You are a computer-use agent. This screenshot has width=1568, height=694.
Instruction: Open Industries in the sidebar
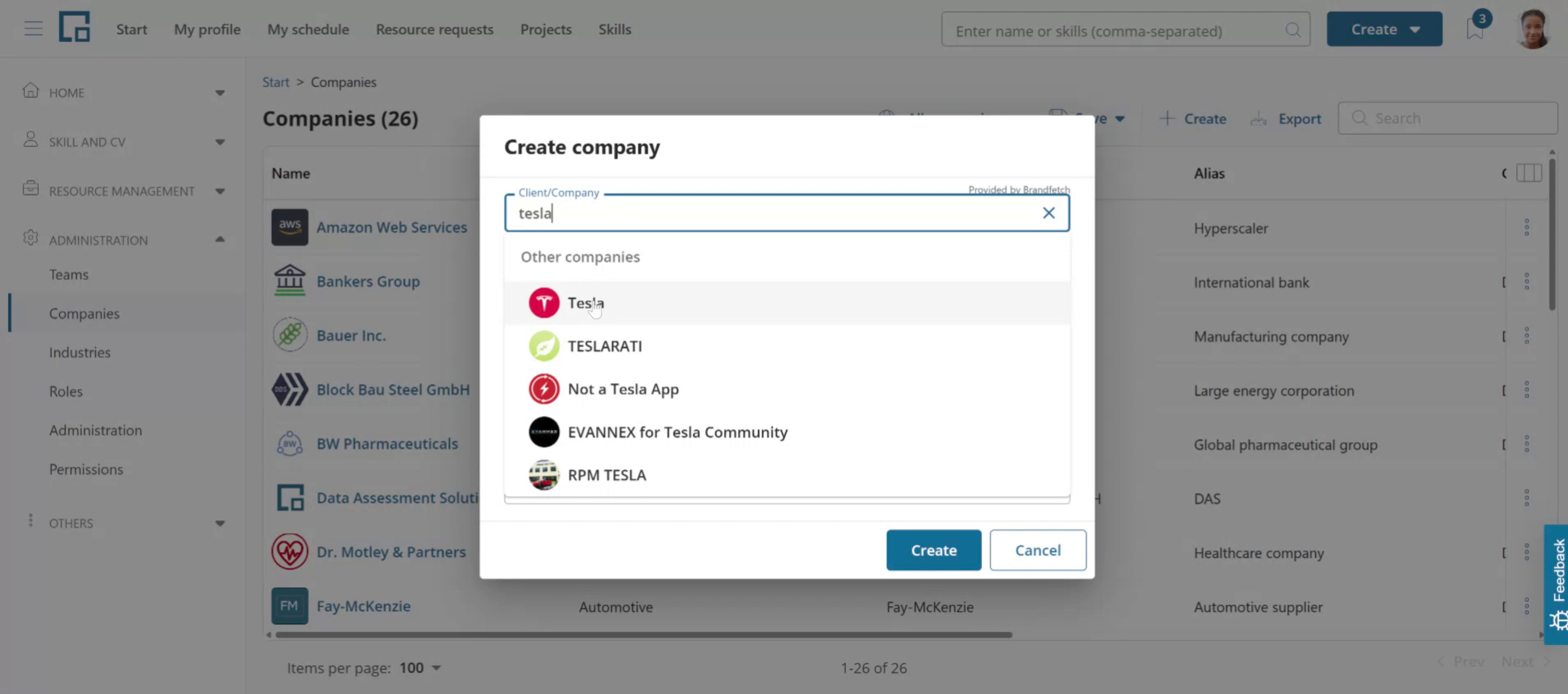80,353
